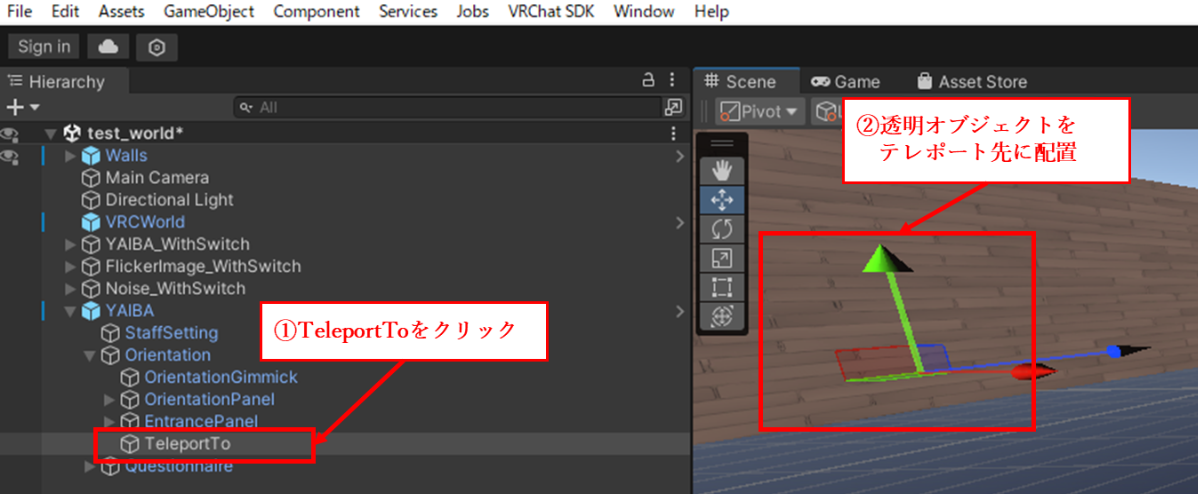Viewport: 1198px width, 494px height.
Task: Click the cloud services icon
Action: pos(108,47)
